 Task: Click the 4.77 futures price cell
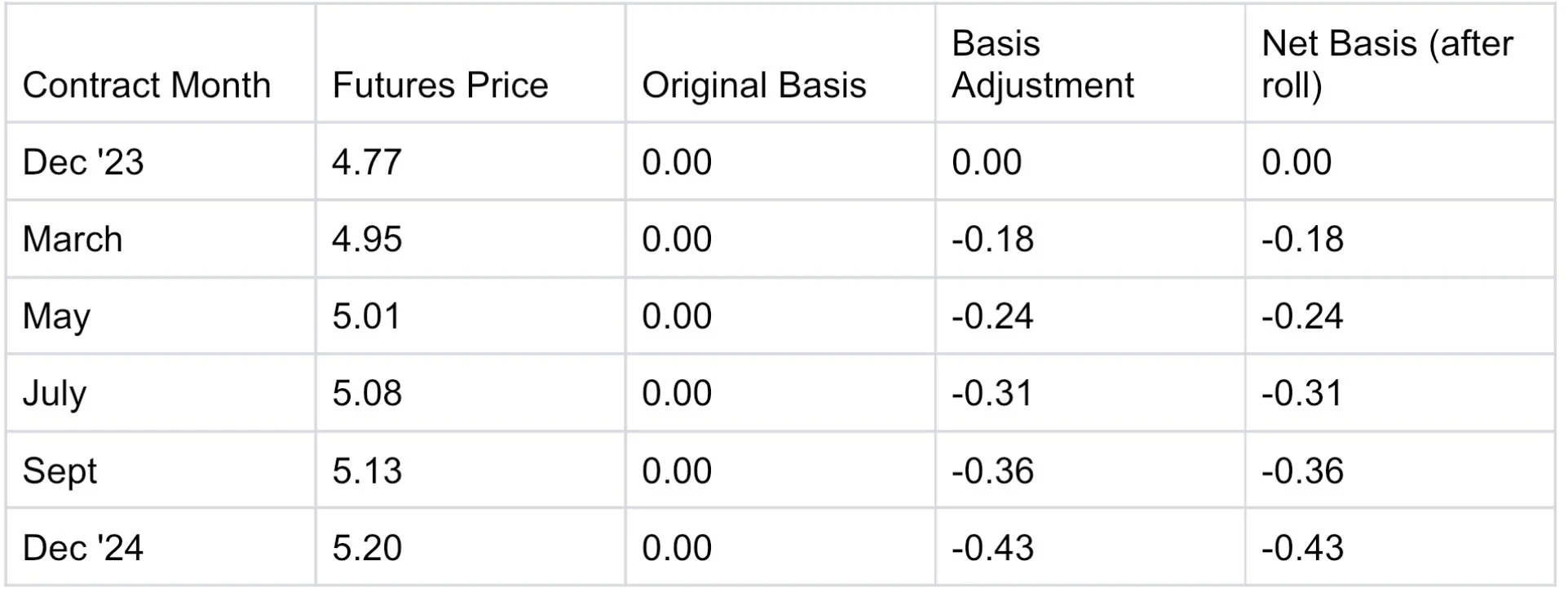tap(367, 162)
